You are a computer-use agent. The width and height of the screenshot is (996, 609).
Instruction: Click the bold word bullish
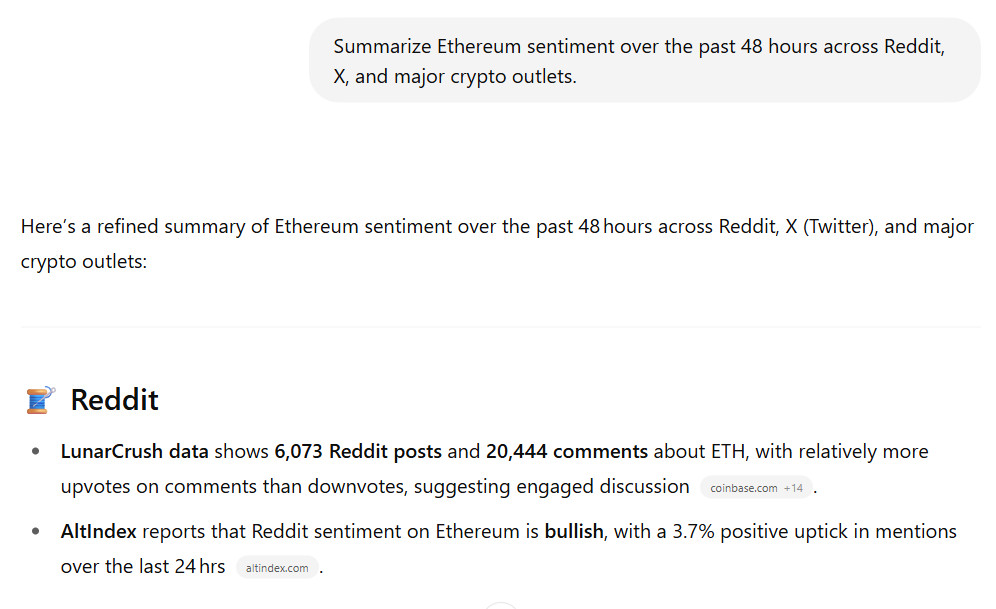574,532
